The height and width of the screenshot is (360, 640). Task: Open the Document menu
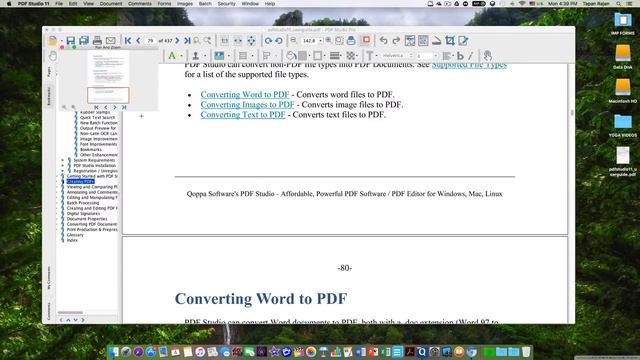[111, 4]
